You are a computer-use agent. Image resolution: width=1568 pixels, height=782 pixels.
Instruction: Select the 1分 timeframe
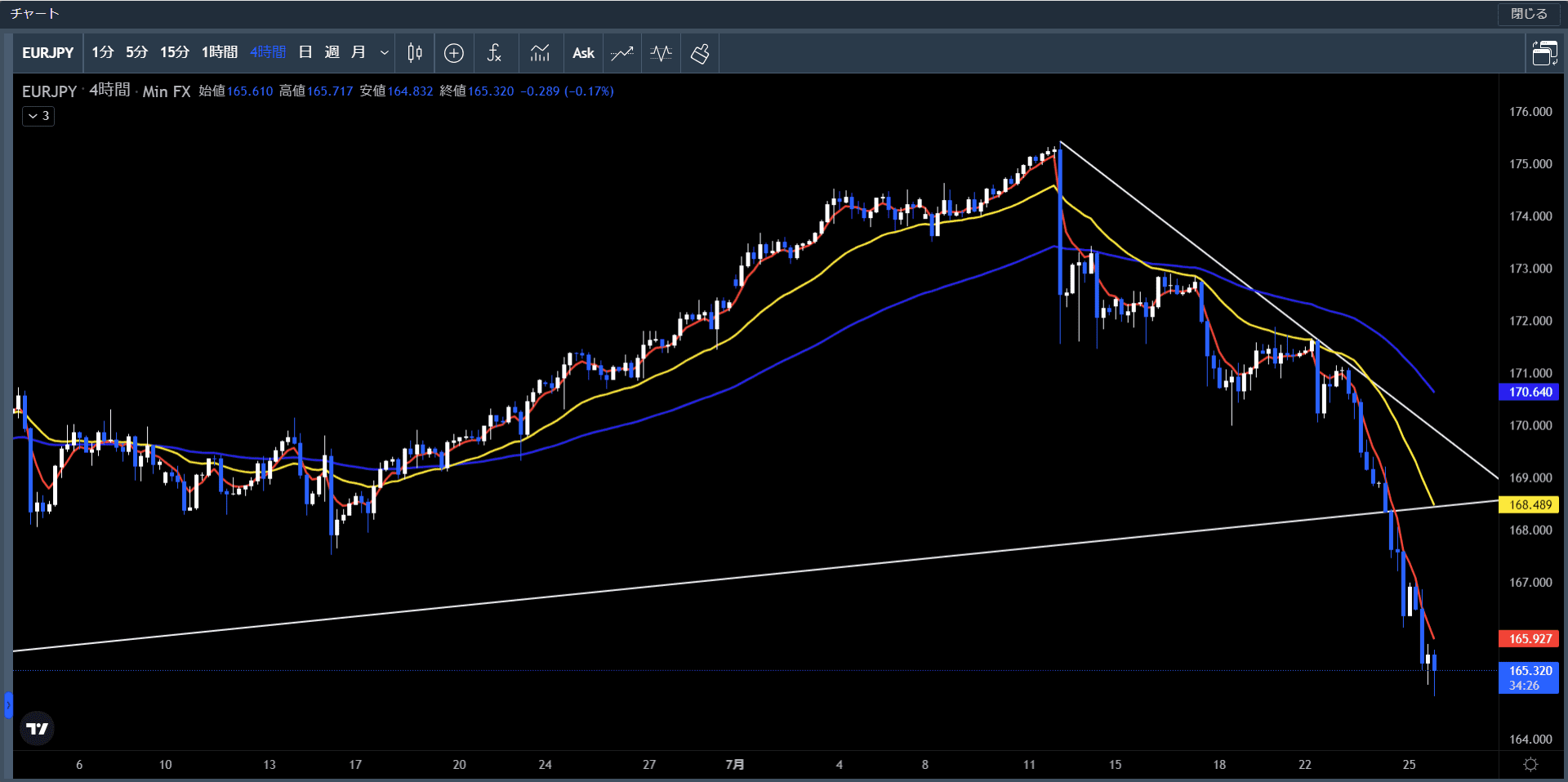point(103,52)
